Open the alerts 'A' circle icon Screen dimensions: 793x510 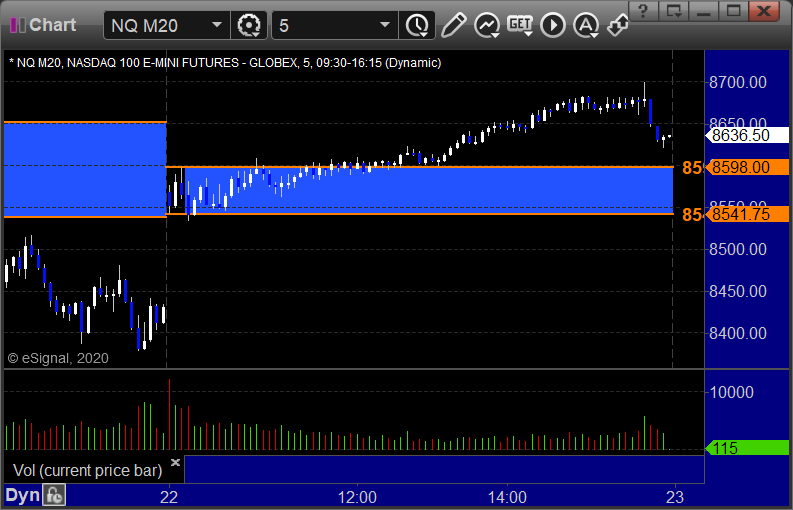tap(586, 25)
